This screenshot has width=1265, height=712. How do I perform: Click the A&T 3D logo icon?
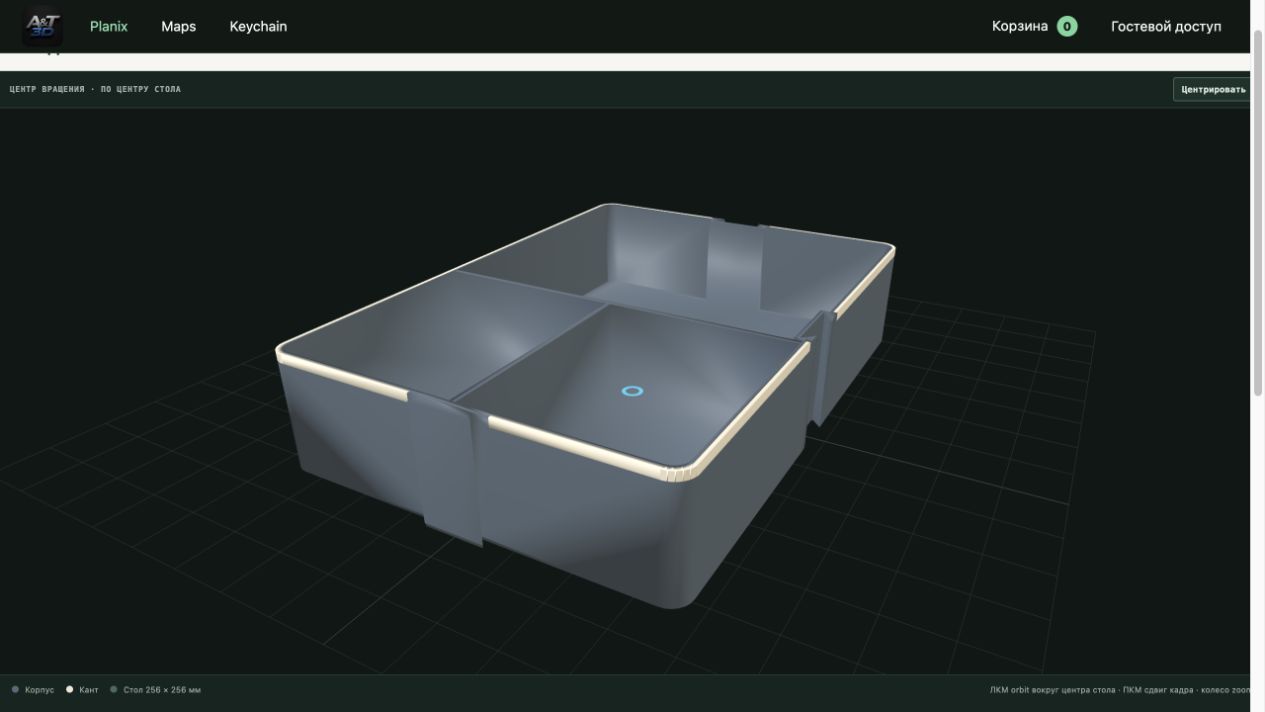(43, 26)
